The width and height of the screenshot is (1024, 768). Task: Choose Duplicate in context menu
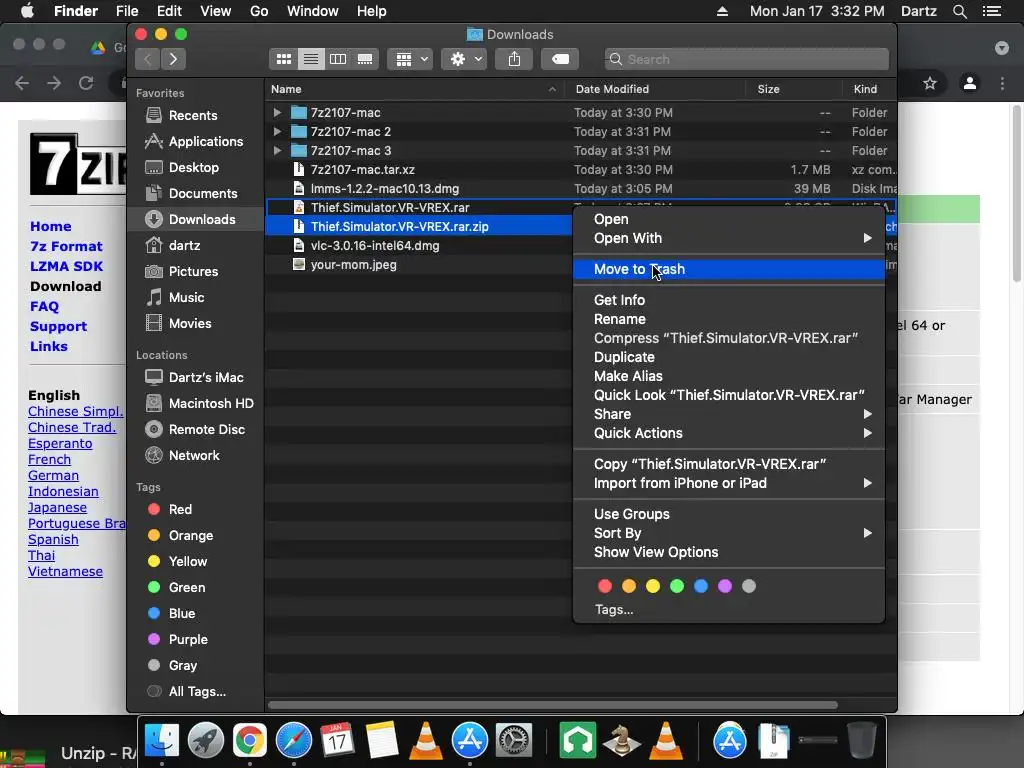[729, 357]
